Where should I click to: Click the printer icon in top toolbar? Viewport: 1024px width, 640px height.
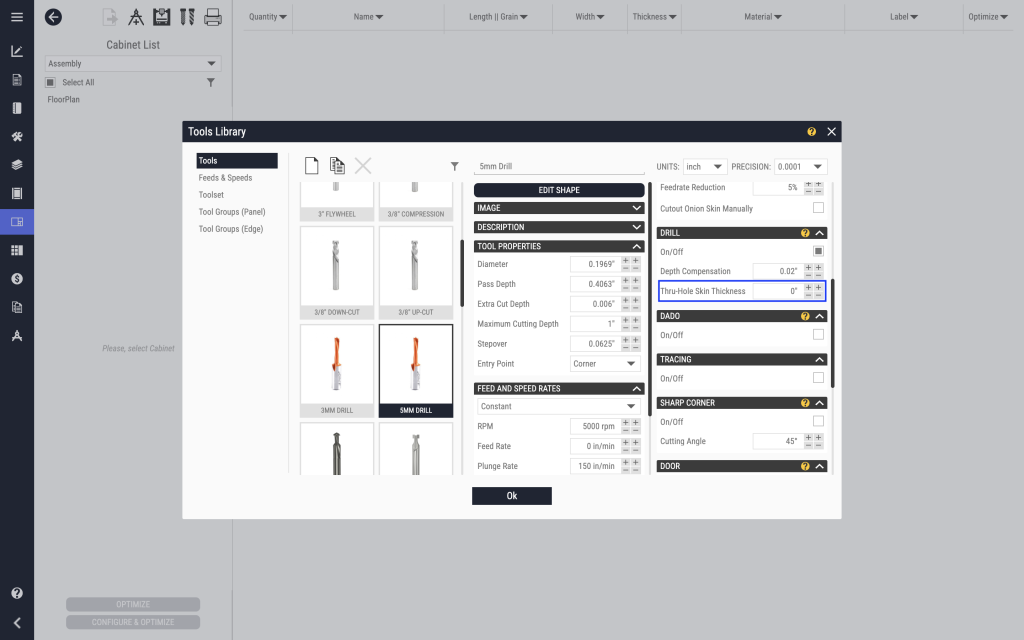pyautogui.click(x=213, y=17)
